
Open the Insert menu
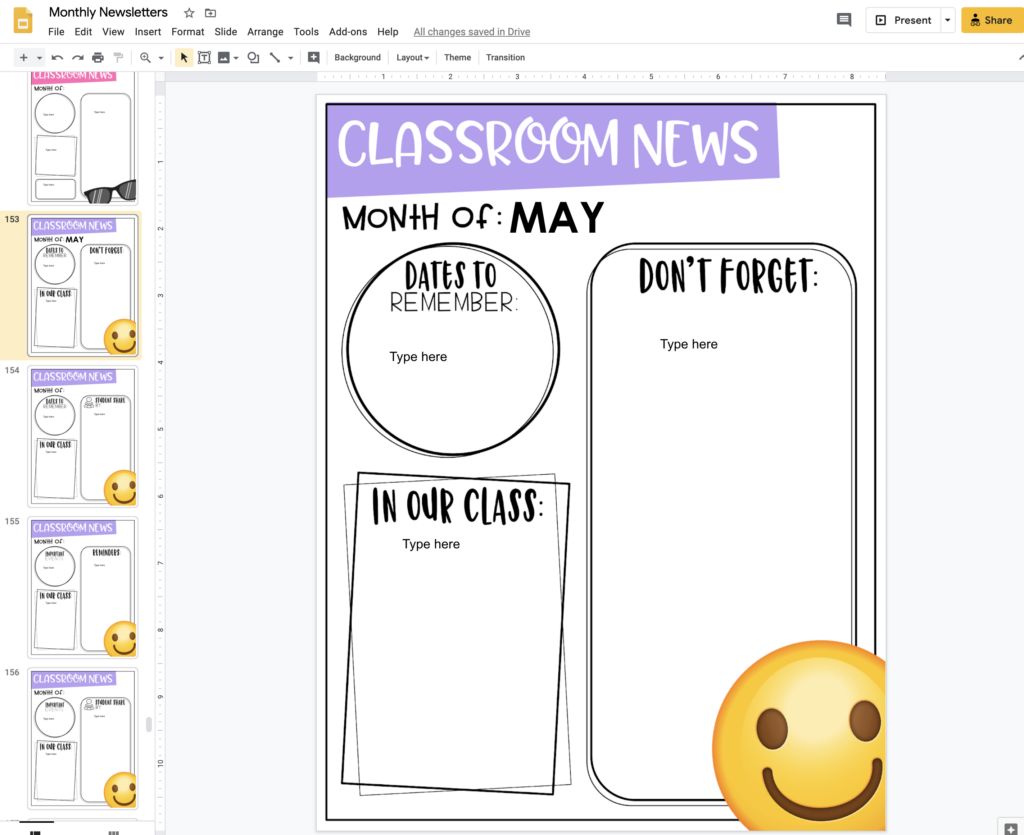148,31
